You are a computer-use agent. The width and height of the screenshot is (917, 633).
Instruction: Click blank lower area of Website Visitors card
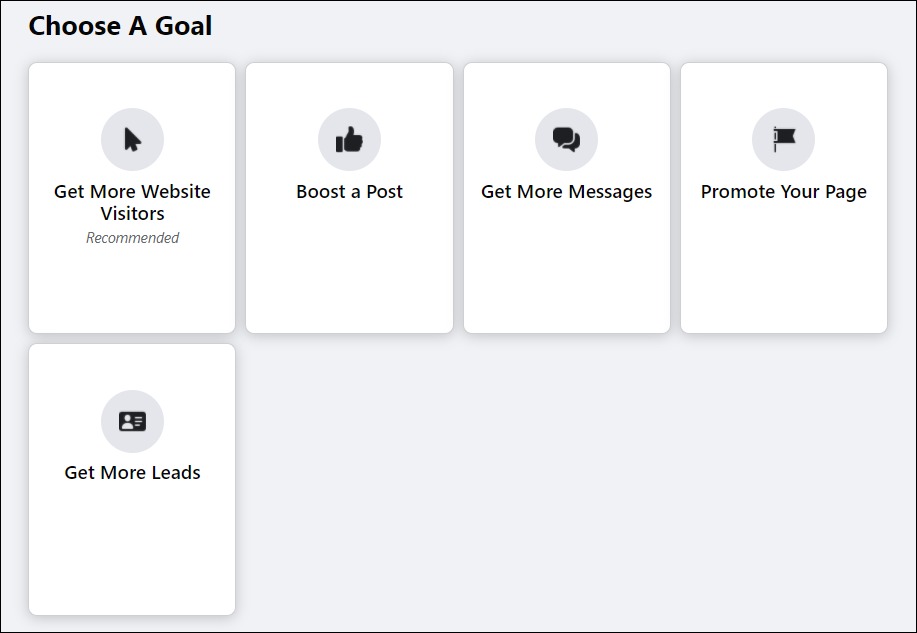coord(132,290)
